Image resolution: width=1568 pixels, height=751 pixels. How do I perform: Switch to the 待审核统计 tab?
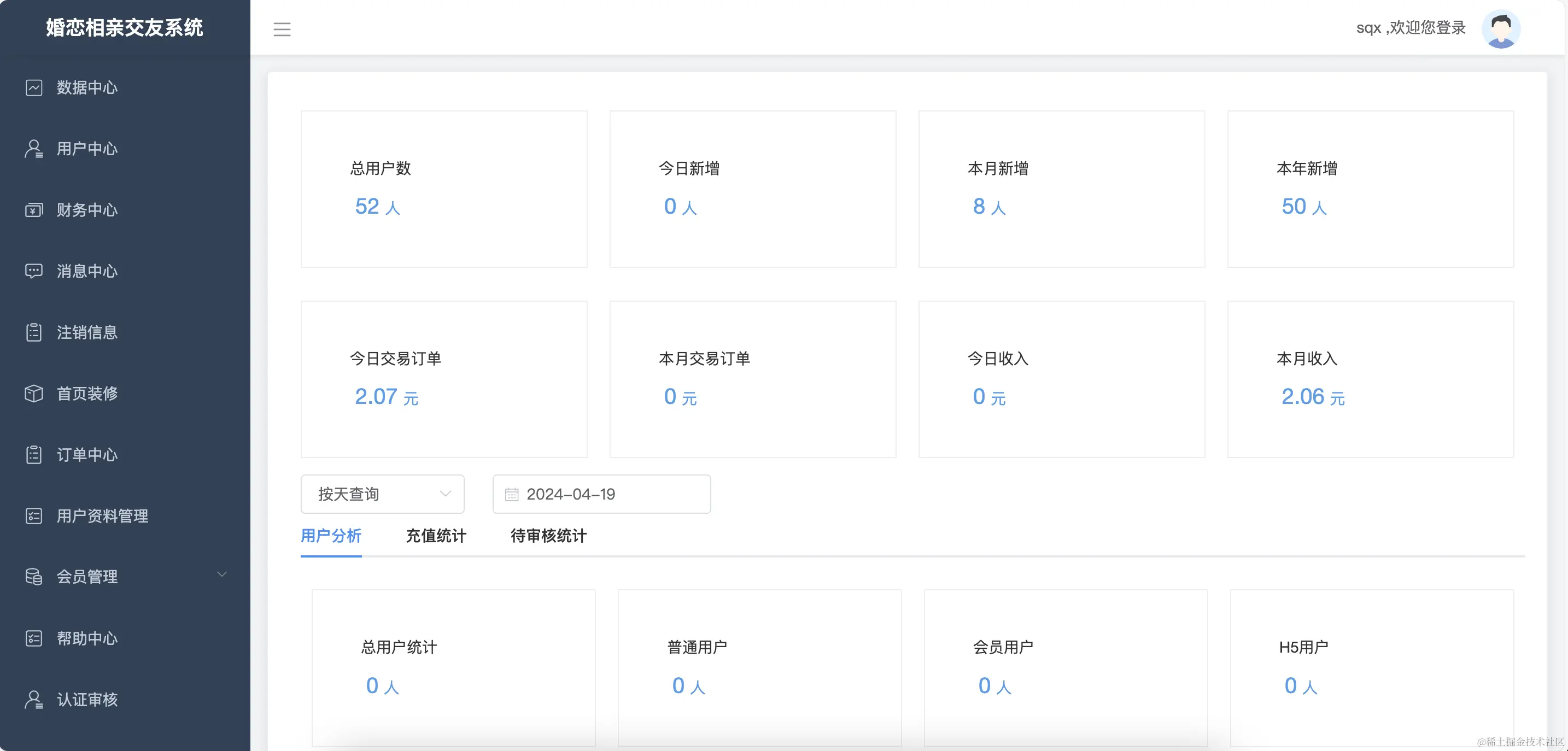[547, 537]
